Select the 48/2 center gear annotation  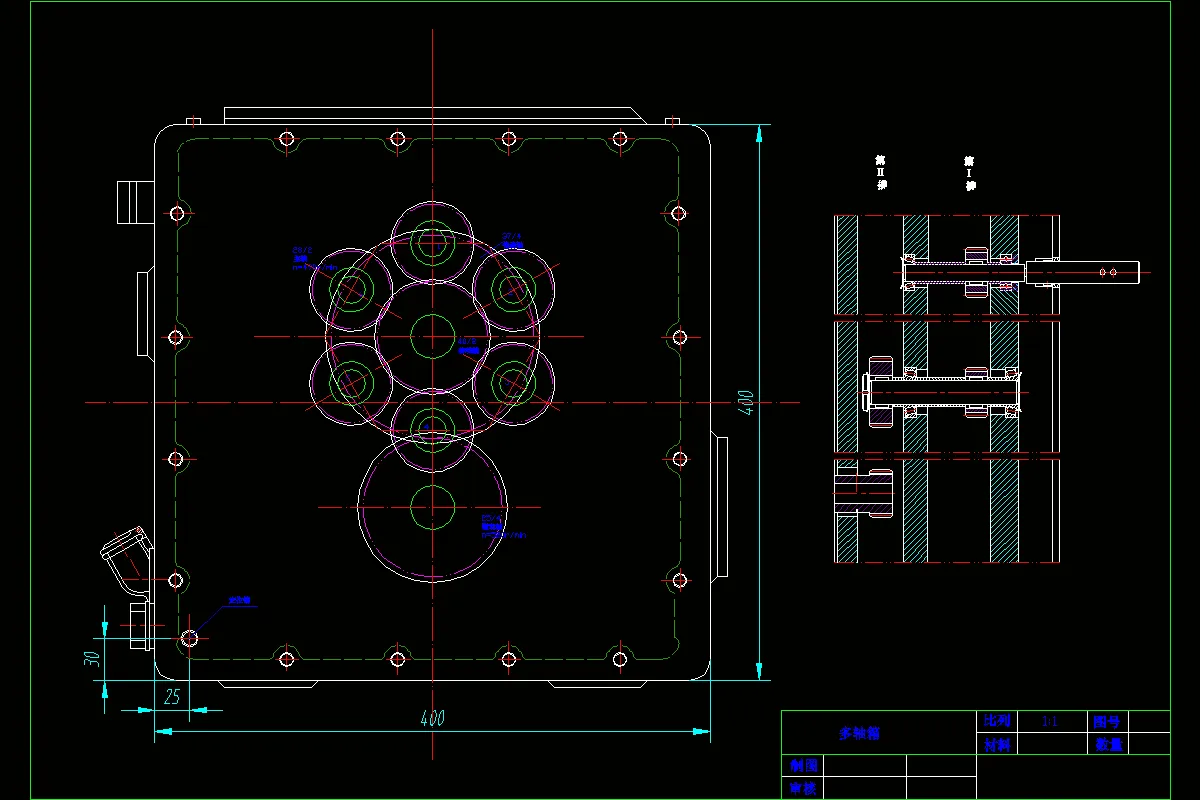[468, 346]
